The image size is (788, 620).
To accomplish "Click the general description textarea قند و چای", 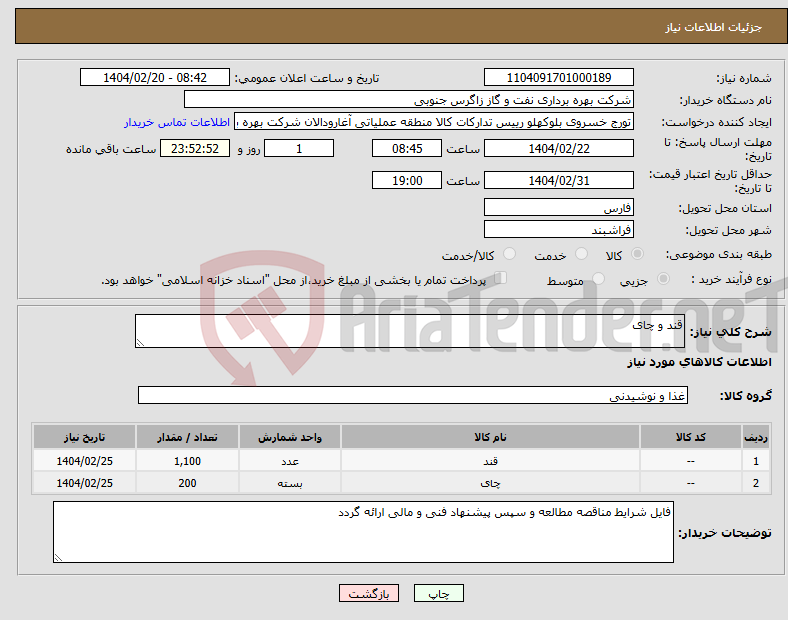I will tap(410, 331).
